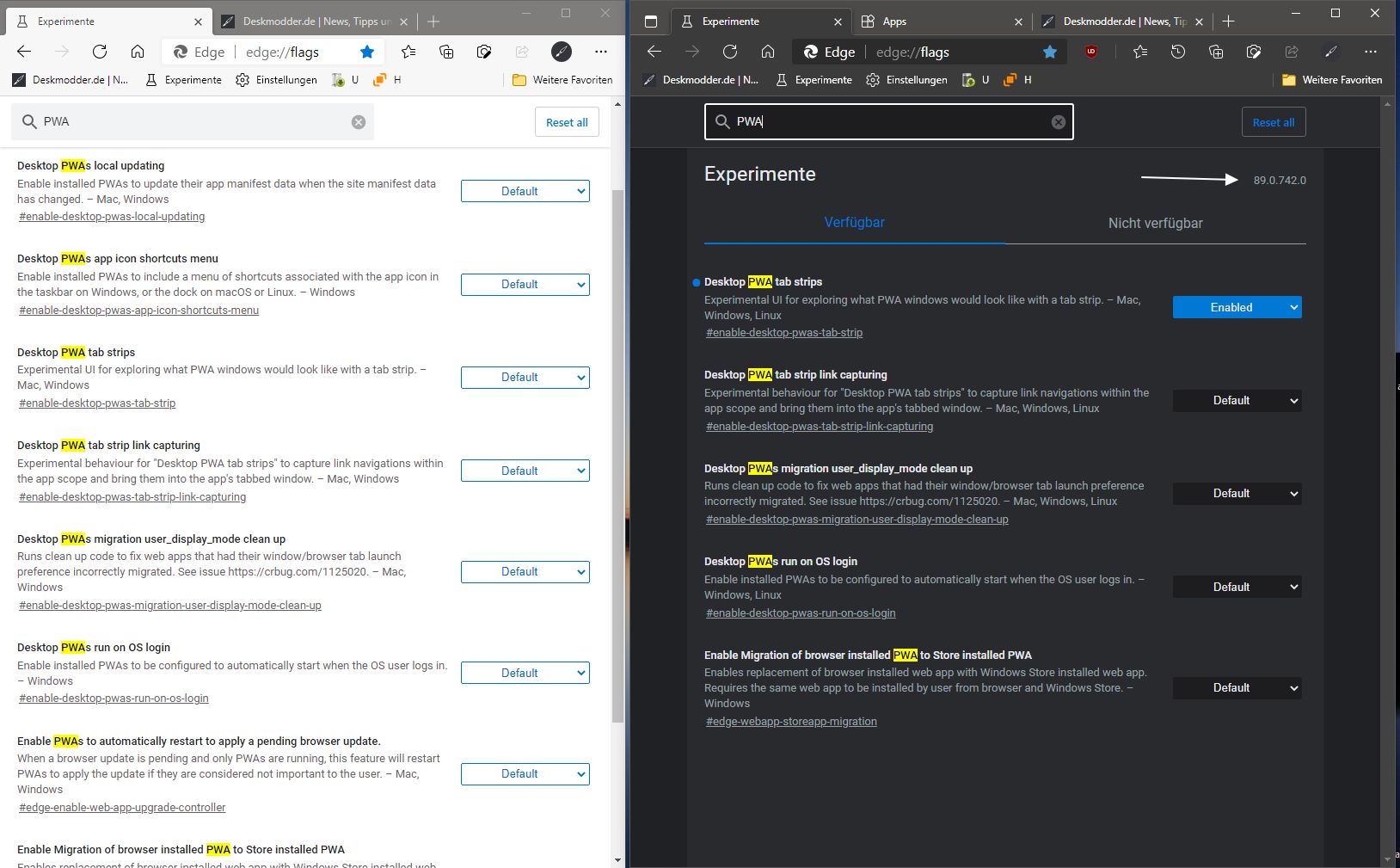The image size is (1400, 868).
Task: Open vertical tabs button in dark window
Action: [651, 22]
